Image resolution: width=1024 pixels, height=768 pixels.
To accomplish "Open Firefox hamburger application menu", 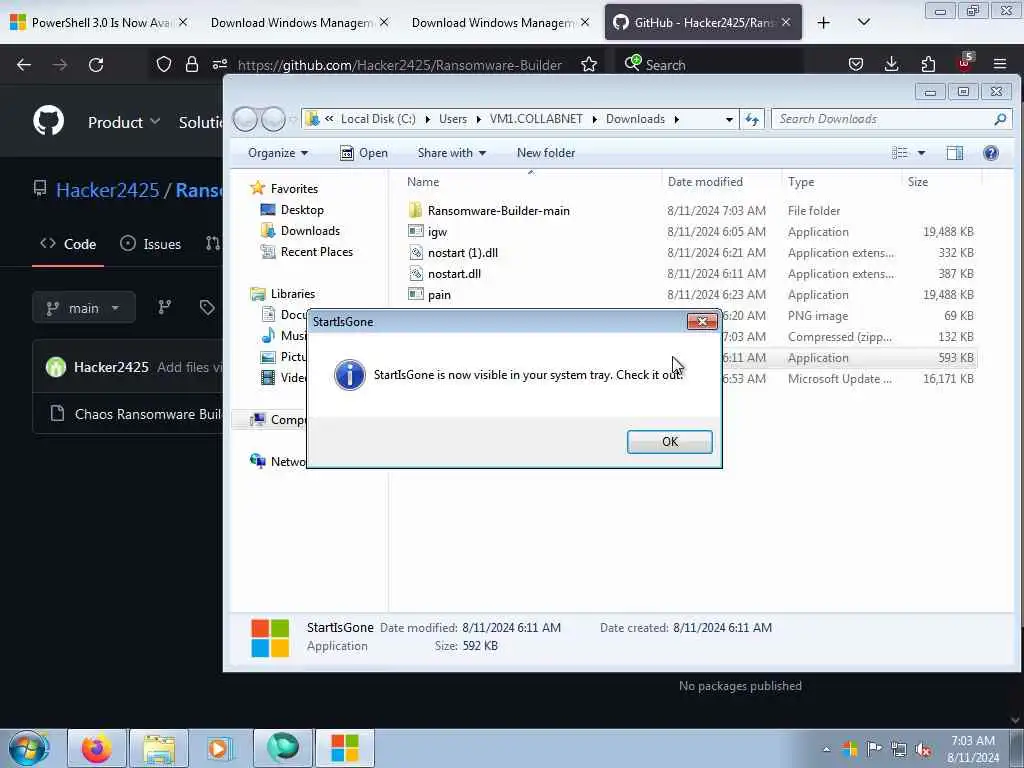I will [x=999, y=65].
